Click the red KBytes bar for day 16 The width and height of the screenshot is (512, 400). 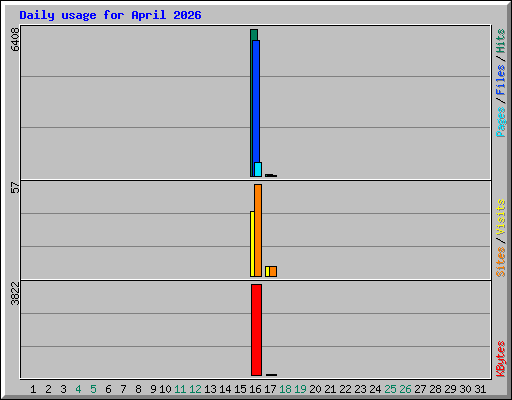(256, 330)
